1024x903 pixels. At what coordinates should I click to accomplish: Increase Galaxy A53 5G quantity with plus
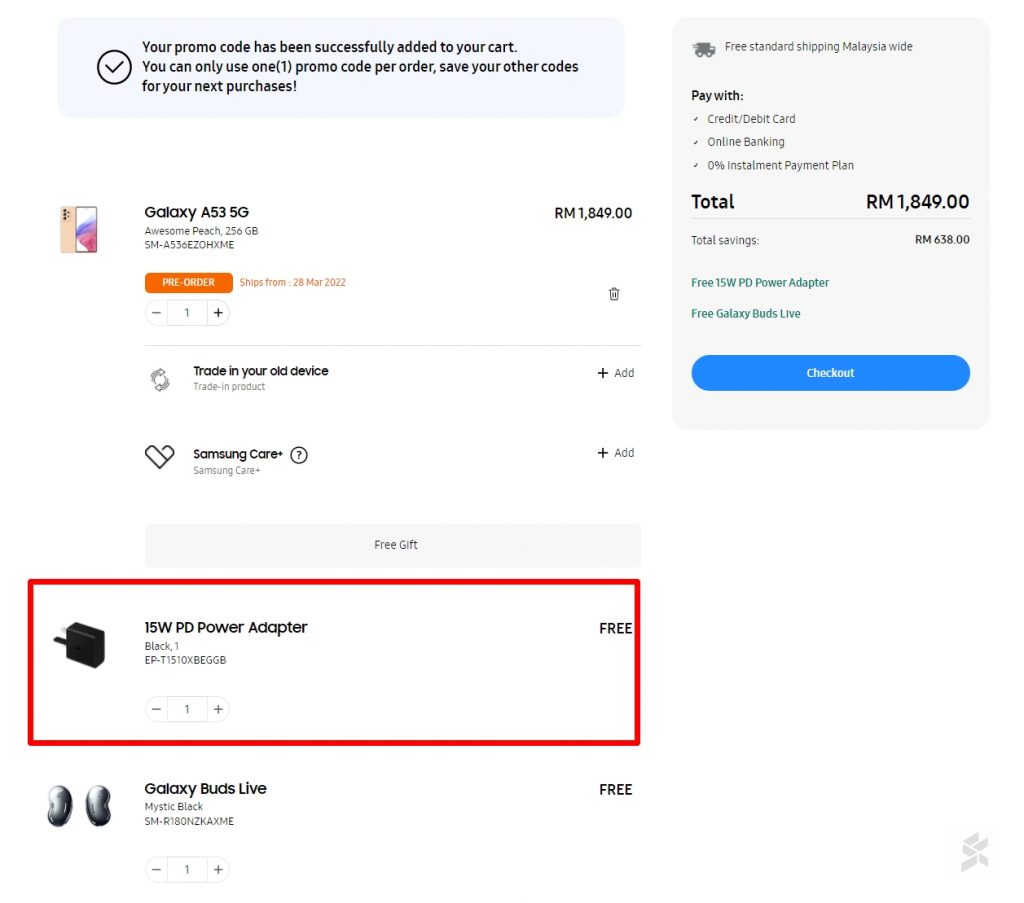218,313
